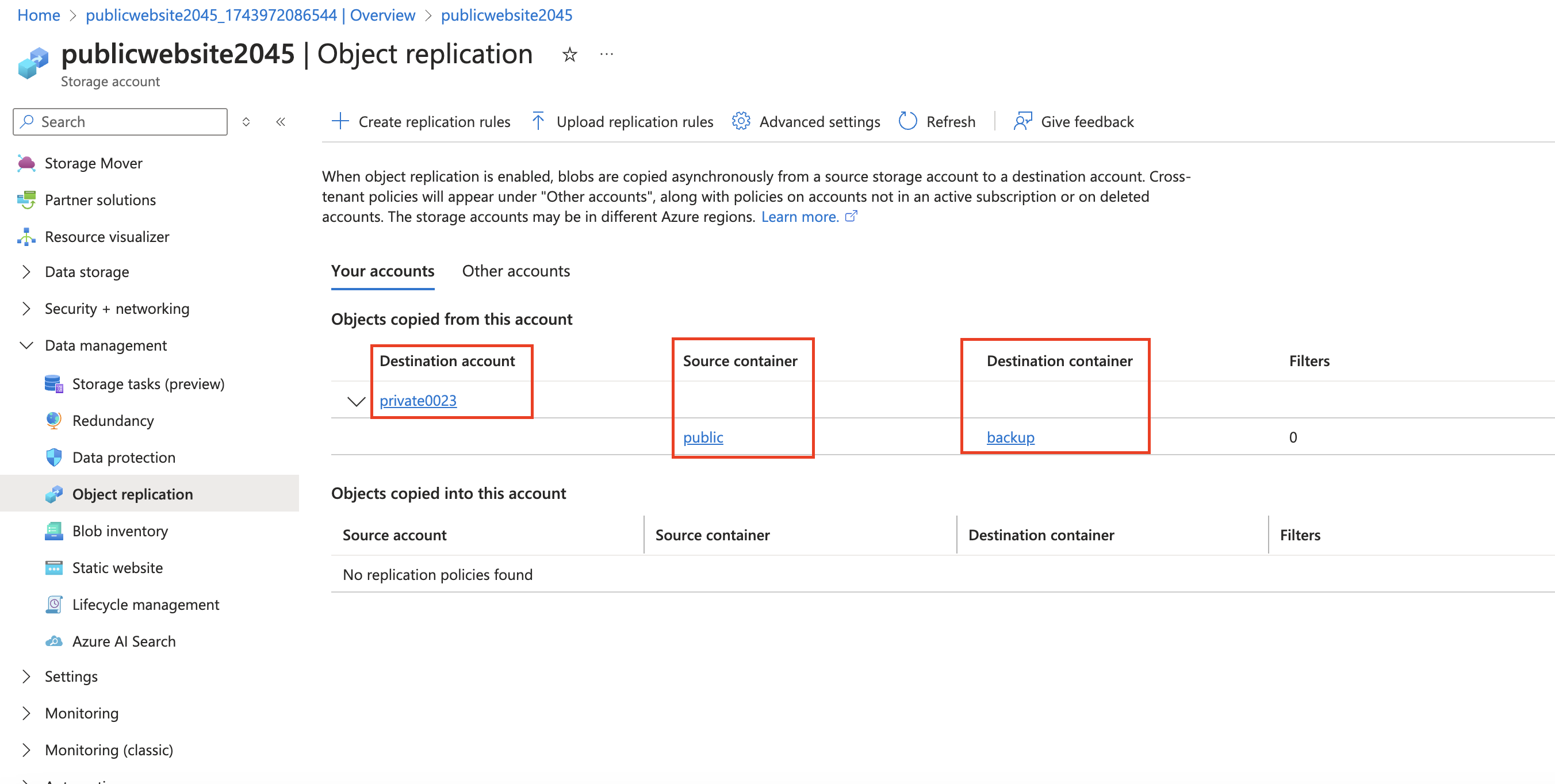Screen dimensions: 1555x784
Task: Favorite this page with the star icon
Action: [569, 55]
